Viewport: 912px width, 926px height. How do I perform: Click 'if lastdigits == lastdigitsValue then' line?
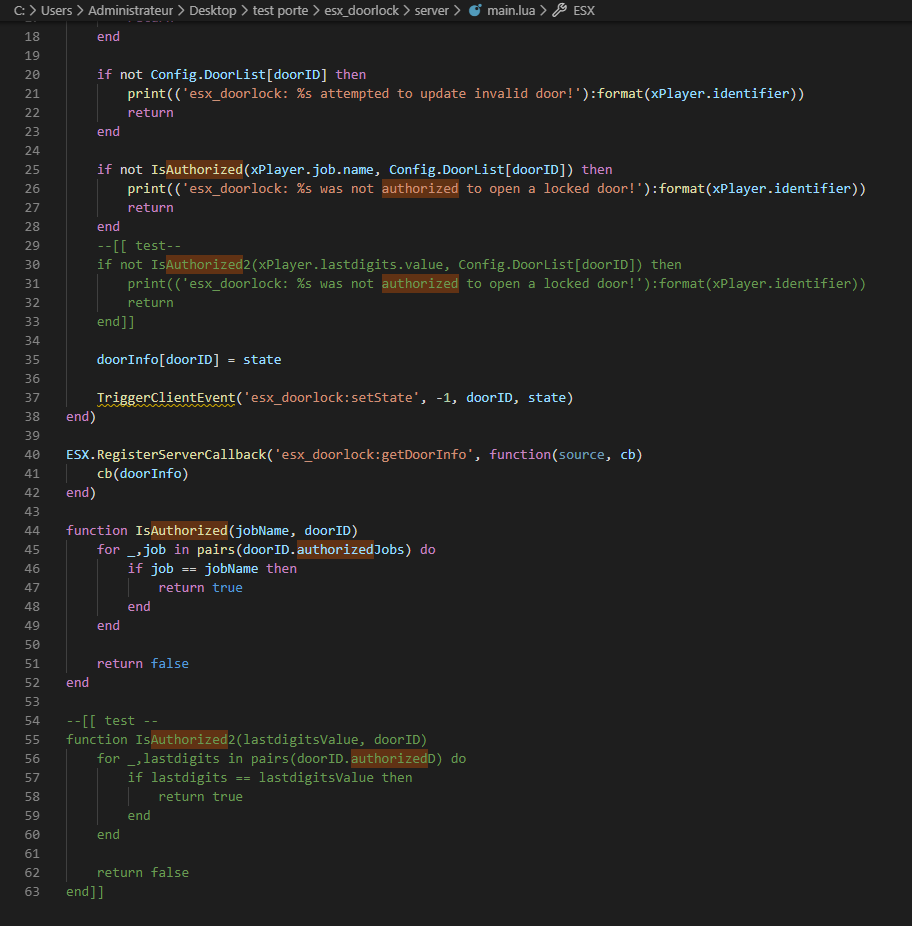point(270,778)
